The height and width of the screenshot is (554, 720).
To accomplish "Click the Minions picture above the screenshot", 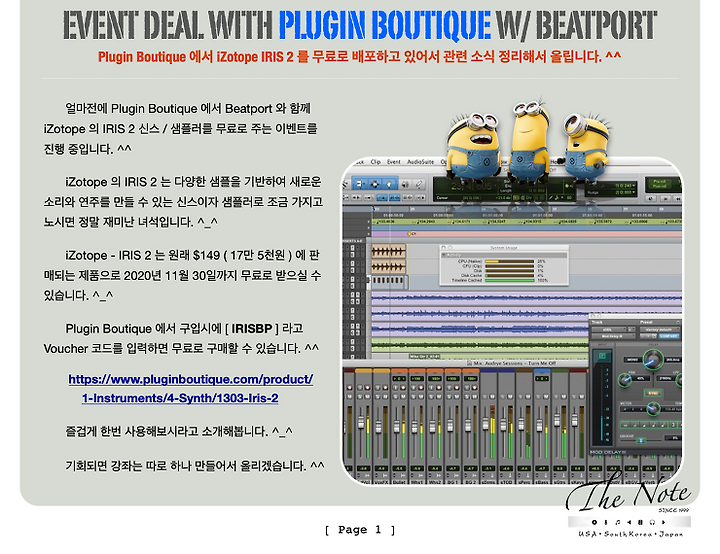I will coord(529,140).
